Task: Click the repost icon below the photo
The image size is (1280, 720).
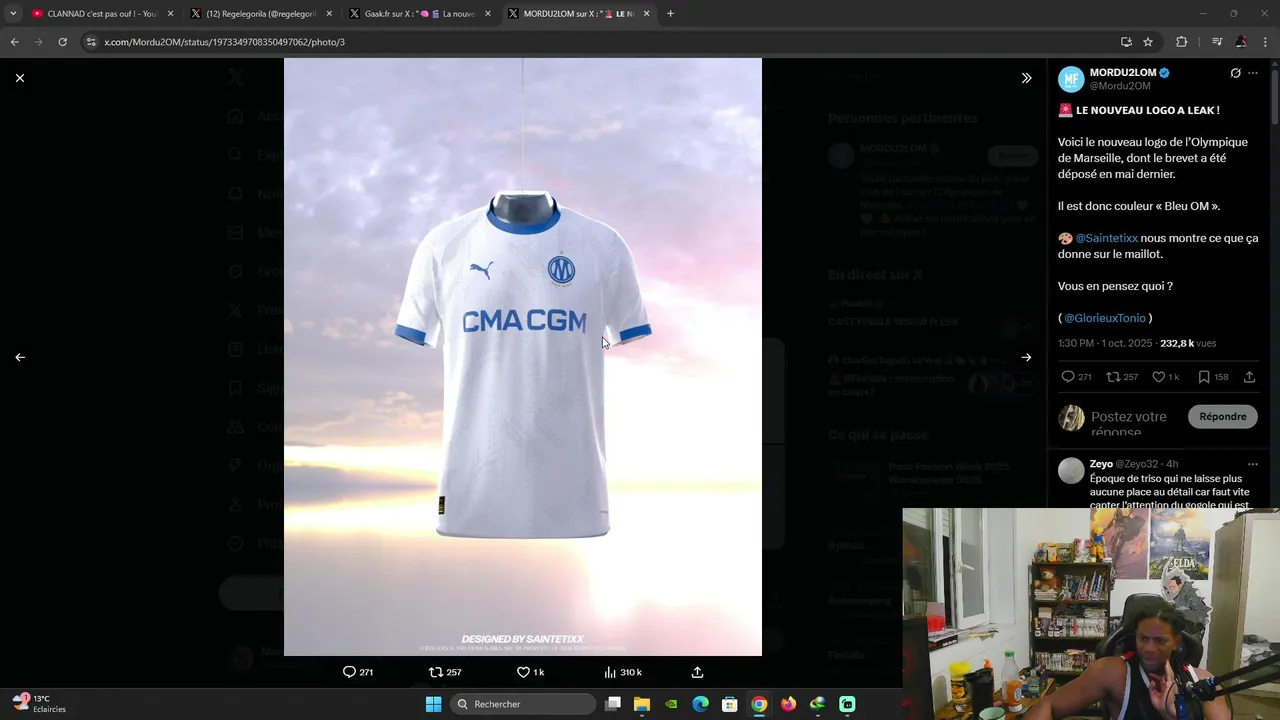Action: pyautogui.click(x=435, y=672)
